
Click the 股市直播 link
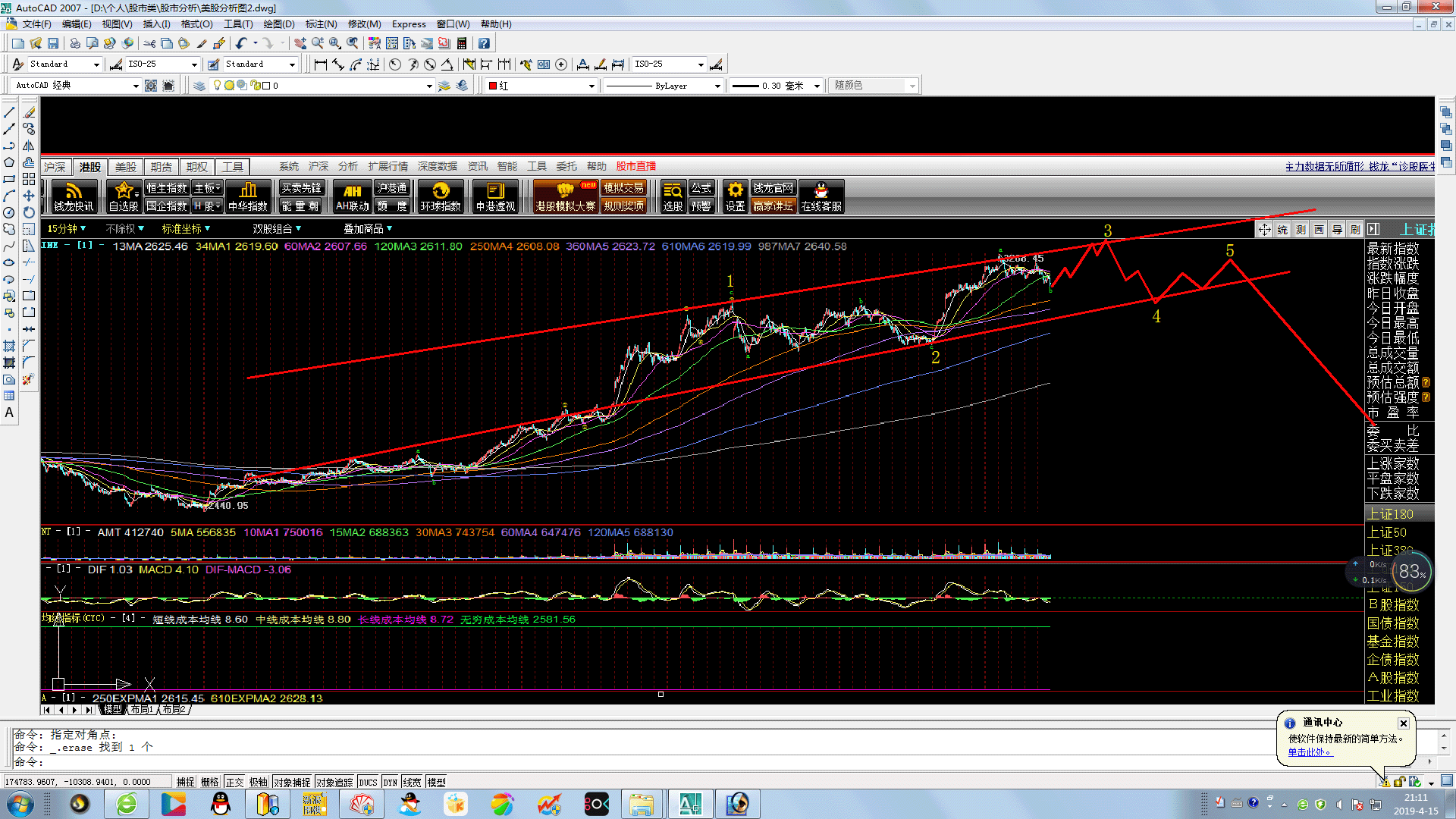tap(635, 167)
